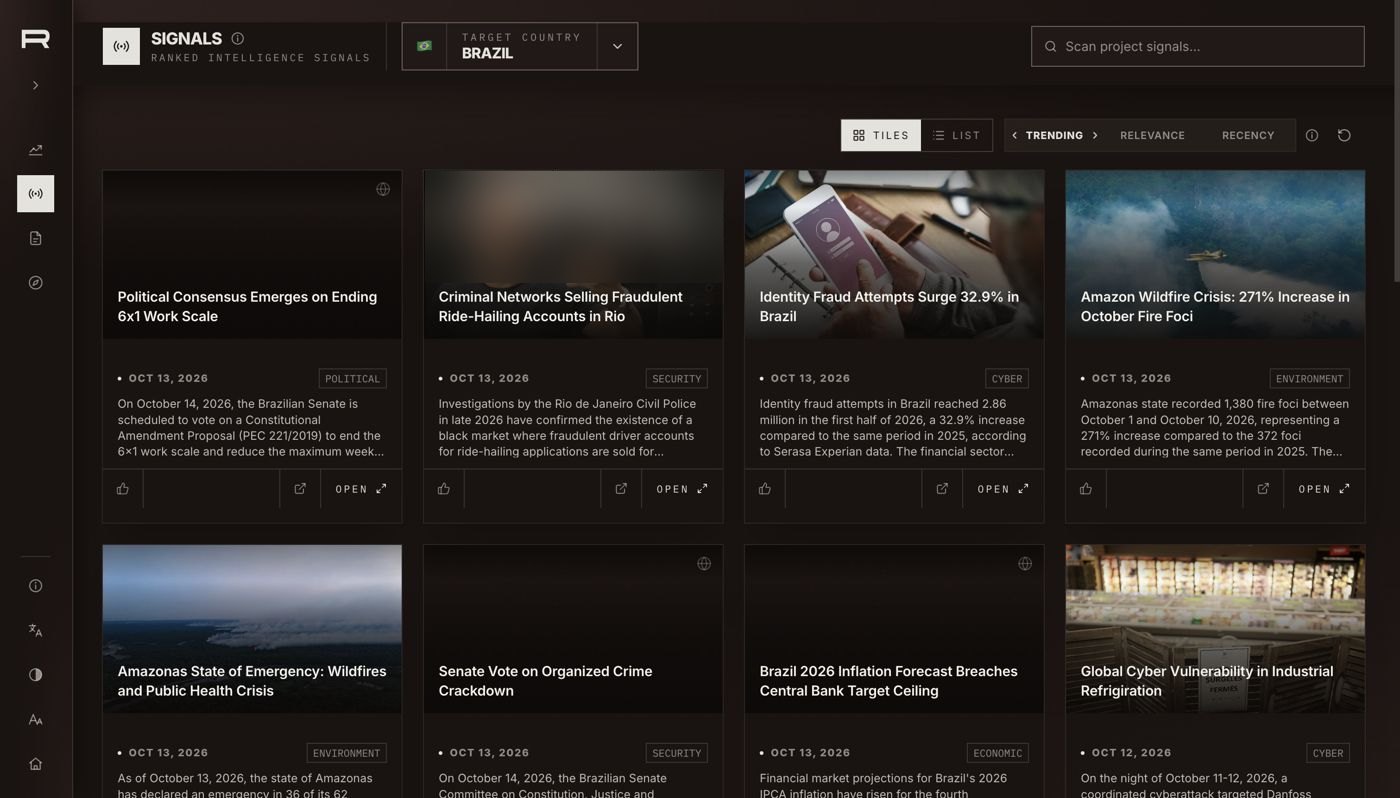Click the Scan project signals search field

tap(1198, 46)
